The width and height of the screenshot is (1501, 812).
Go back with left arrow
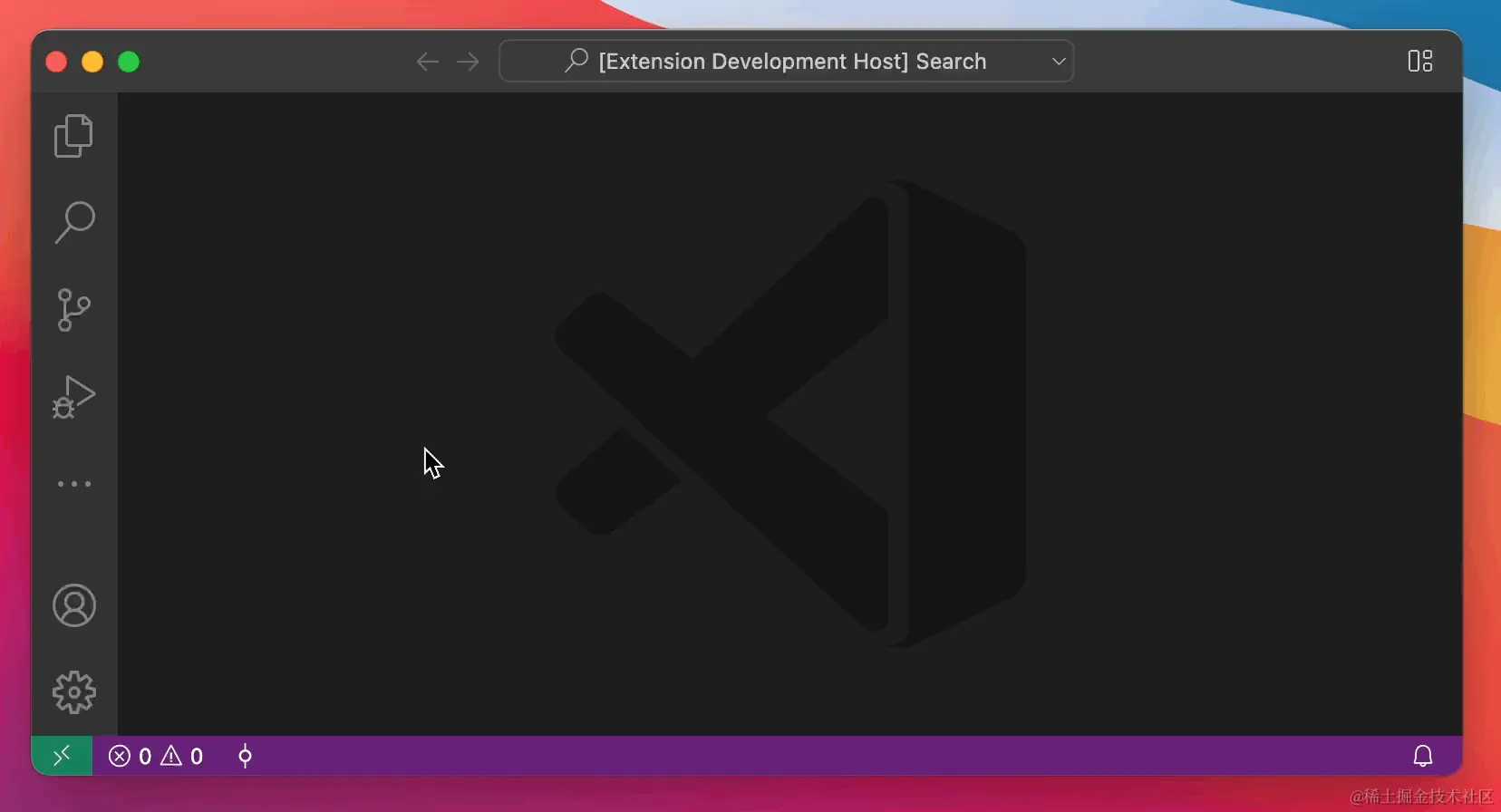click(x=427, y=62)
